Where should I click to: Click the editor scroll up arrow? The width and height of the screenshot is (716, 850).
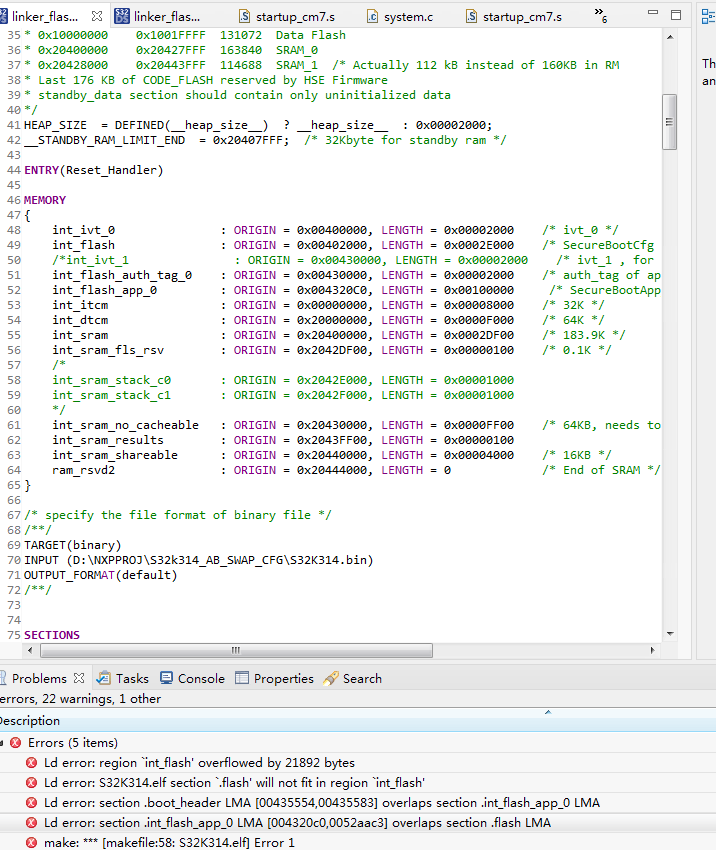pyautogui.click(x=670, y=37)
